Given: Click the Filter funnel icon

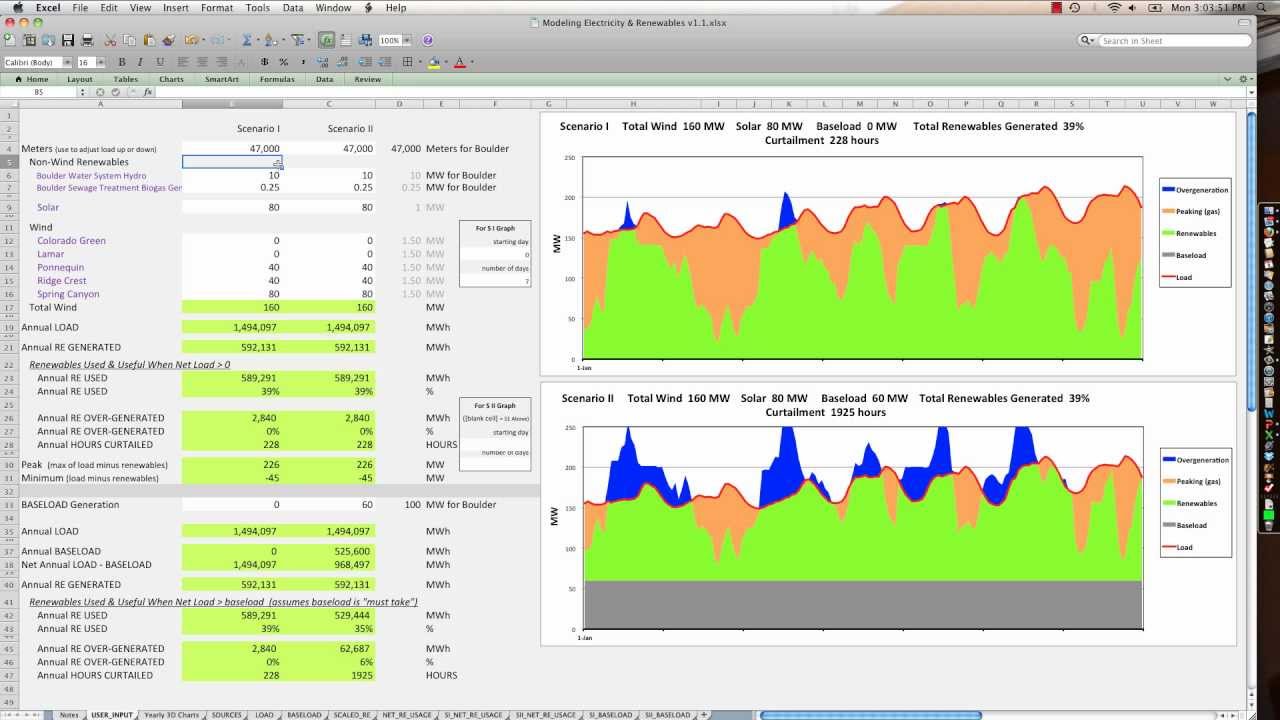Looking at the screenshot, I should 298,40.
